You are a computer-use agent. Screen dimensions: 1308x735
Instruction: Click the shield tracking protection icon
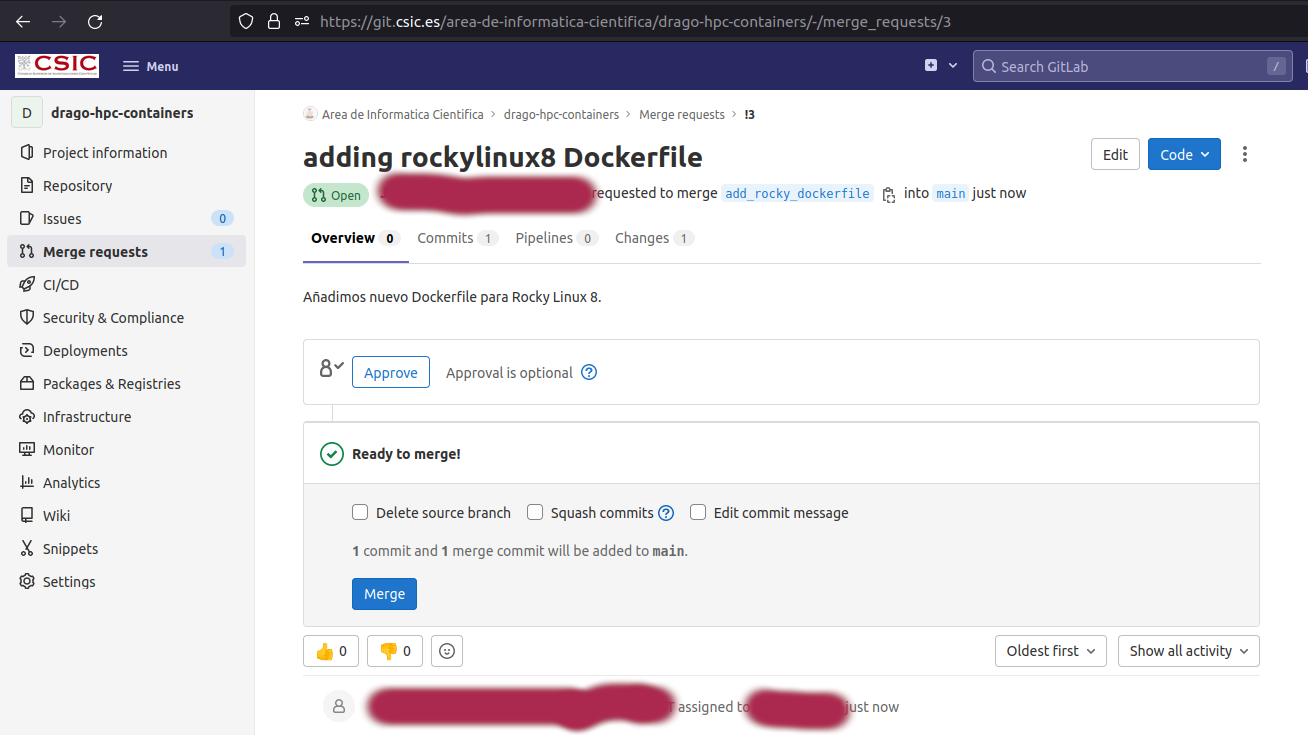pyautogui.click(x=247, y=21)
